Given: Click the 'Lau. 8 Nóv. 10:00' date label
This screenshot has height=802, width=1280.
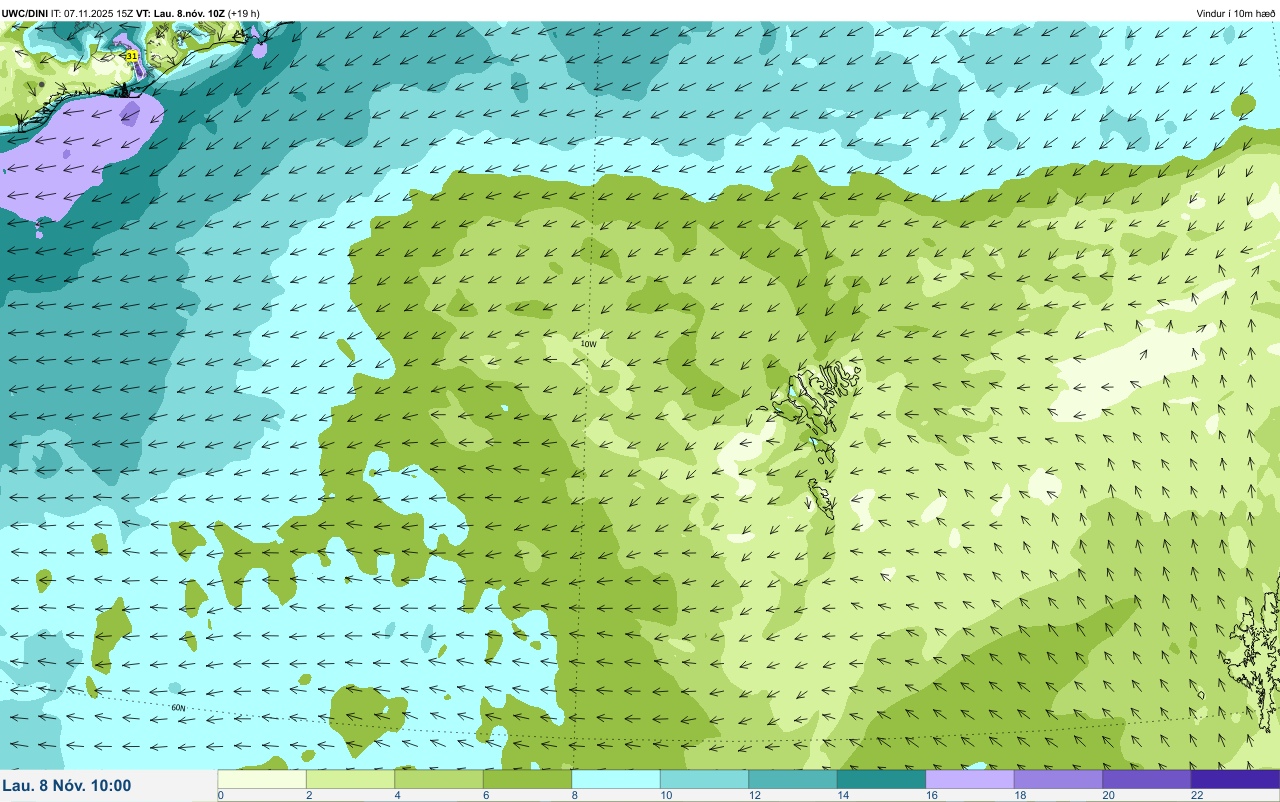Looking at the screenshot, I should tap(67, 785).
